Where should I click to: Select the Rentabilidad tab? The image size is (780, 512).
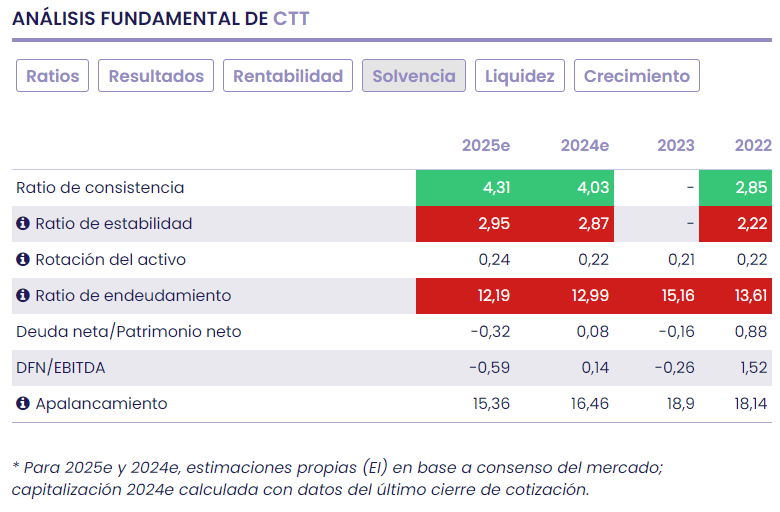(x=288, y=76)
